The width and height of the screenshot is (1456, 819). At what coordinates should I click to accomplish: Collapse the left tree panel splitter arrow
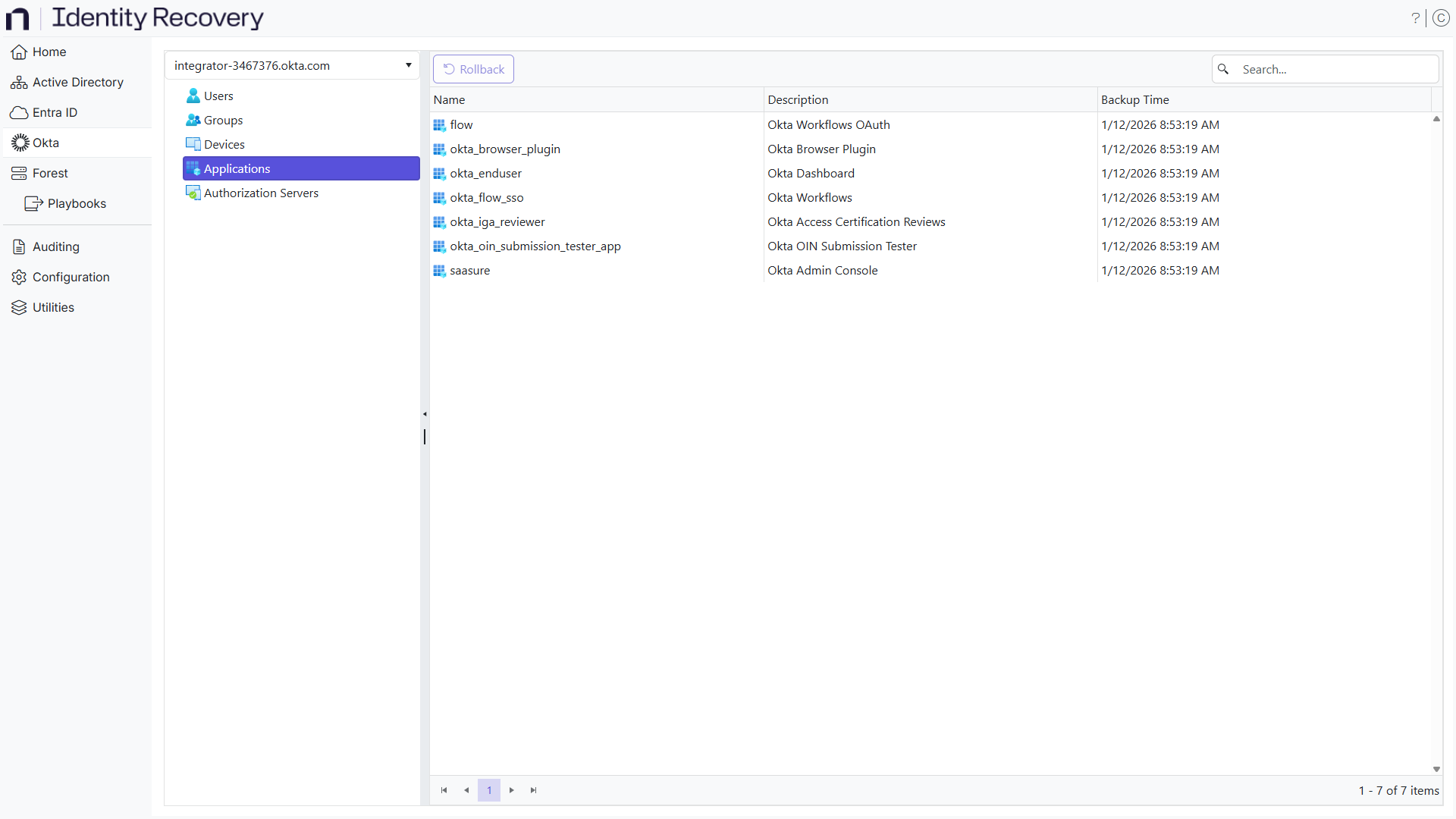coord(425,414)
